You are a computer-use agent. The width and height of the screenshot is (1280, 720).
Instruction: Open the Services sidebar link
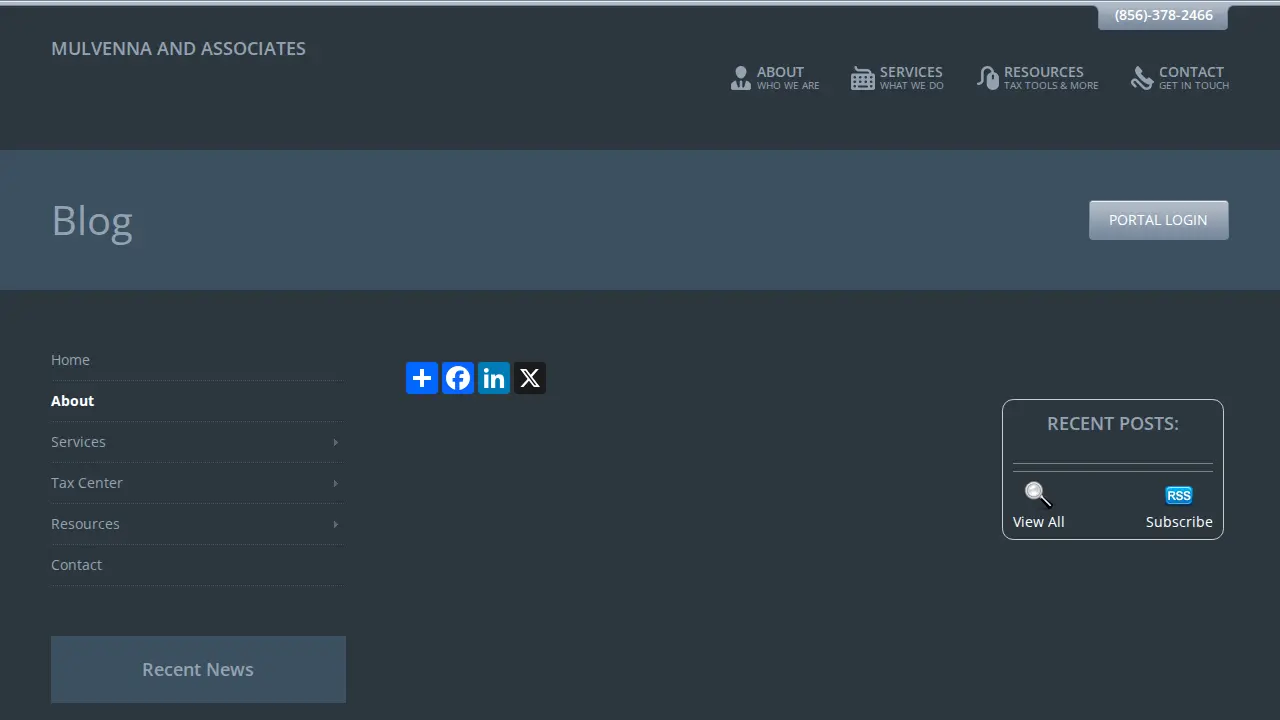pyautogui.click(x=78, y=442)
